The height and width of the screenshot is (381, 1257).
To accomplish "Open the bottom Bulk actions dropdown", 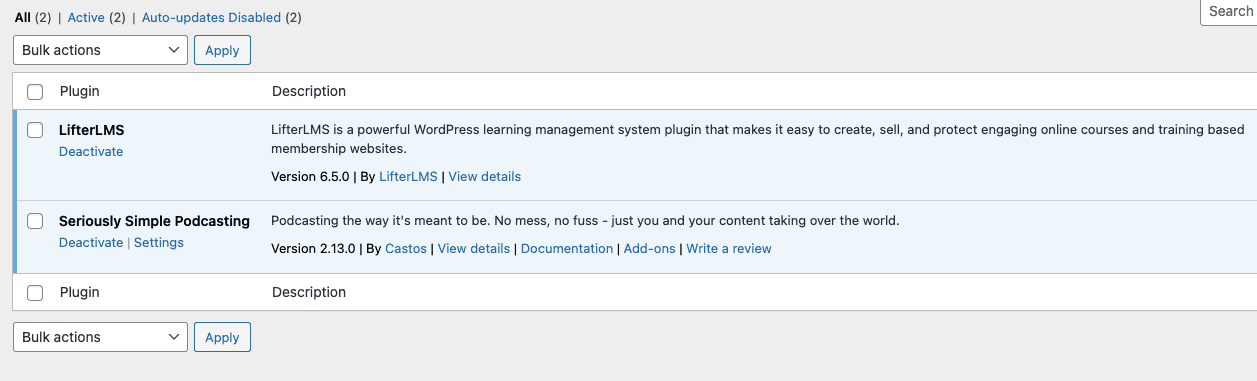I will point(100,337).
